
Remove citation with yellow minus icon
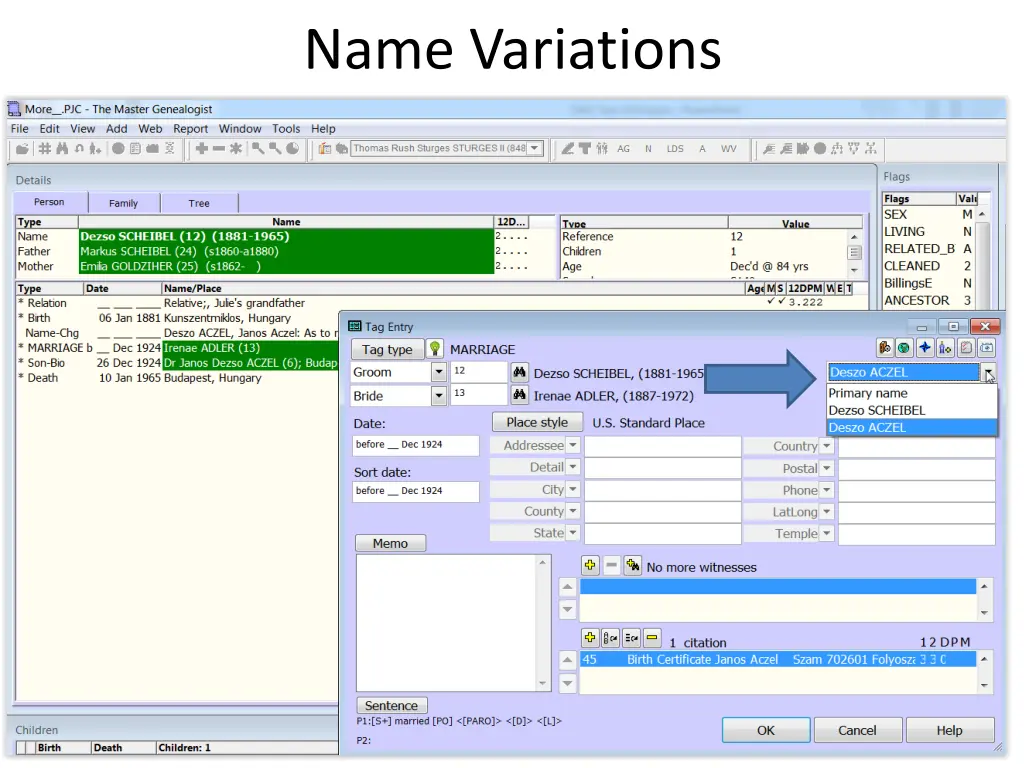point(652,637)
